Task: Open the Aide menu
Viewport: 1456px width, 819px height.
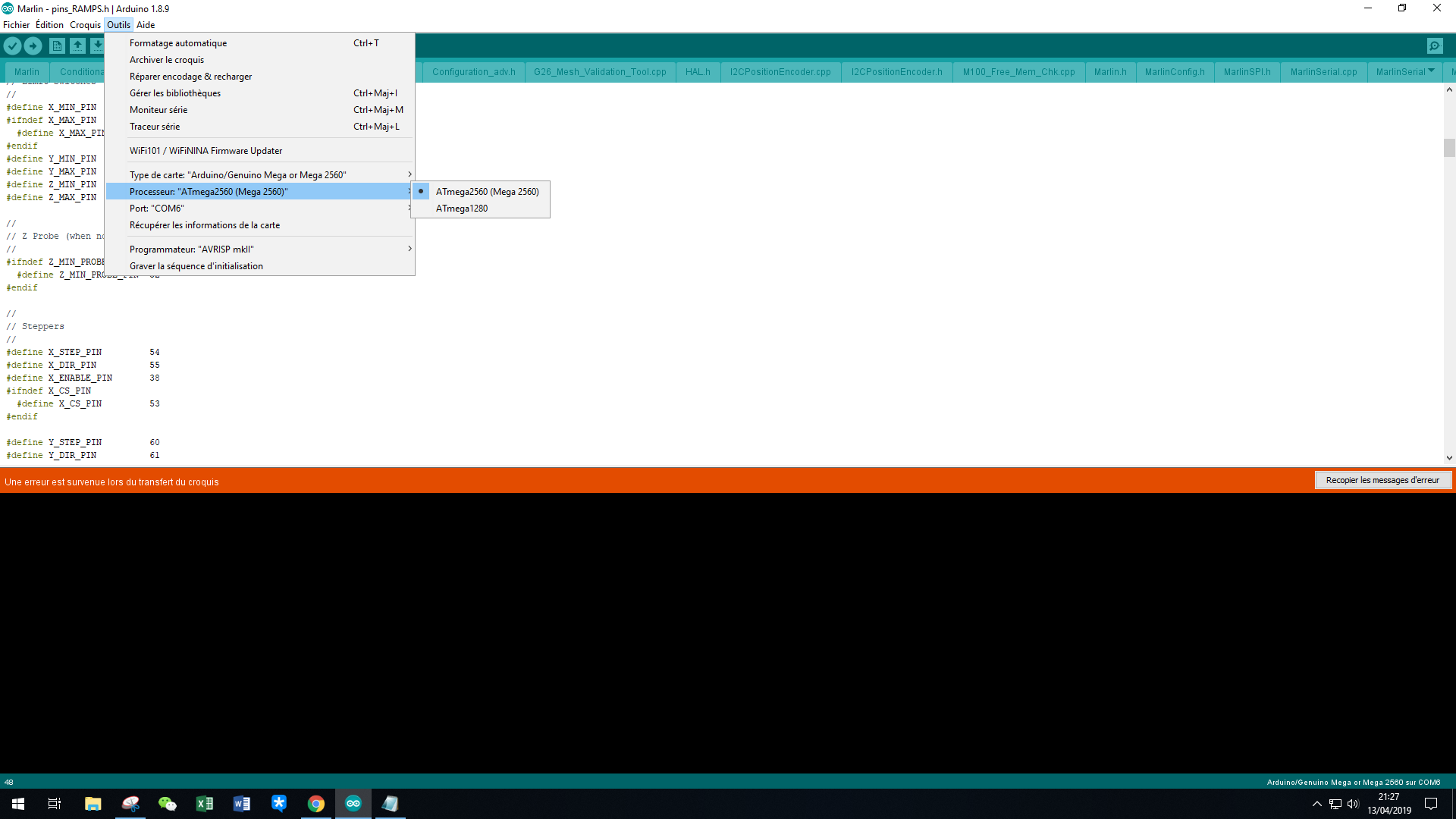Action: [146, 25]
